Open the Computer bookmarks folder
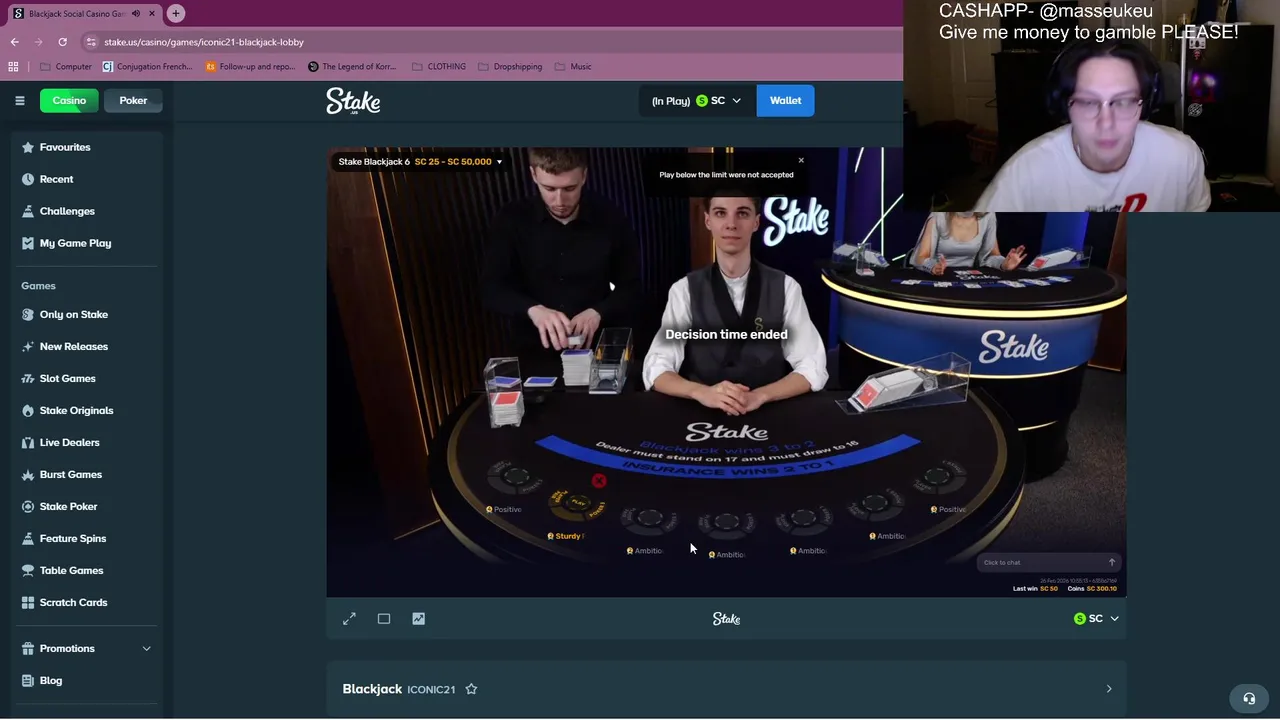1280x720 pixels. 66,67
